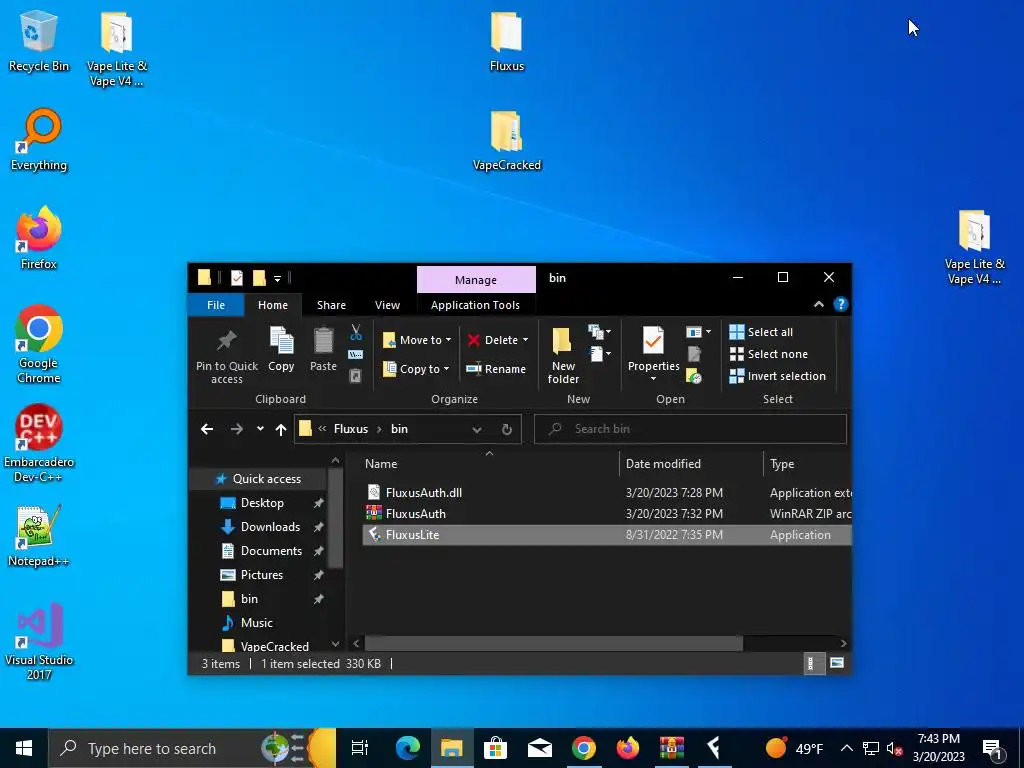This screenshot has height=768, width=1024.
Task: Open the Easy access dropdown
Action: pyautogui.click(x=599, y=354)
